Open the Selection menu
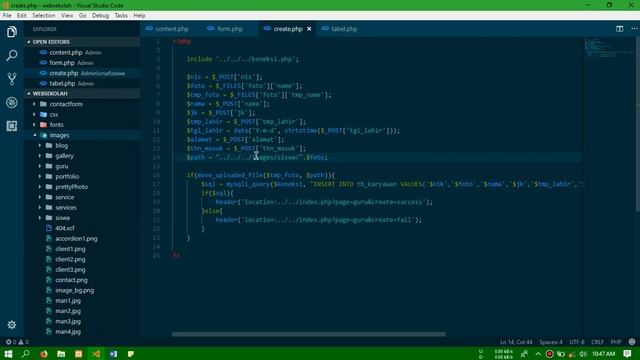 44,16
